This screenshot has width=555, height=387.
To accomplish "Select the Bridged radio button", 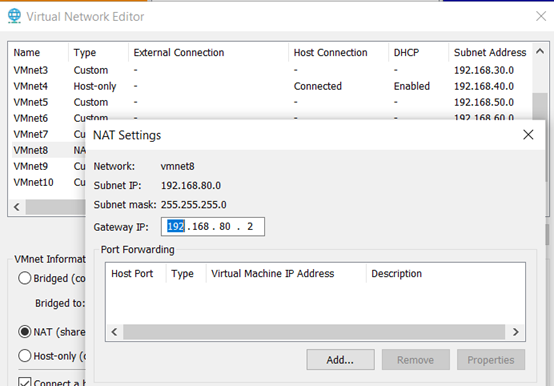I will (24, 278).
